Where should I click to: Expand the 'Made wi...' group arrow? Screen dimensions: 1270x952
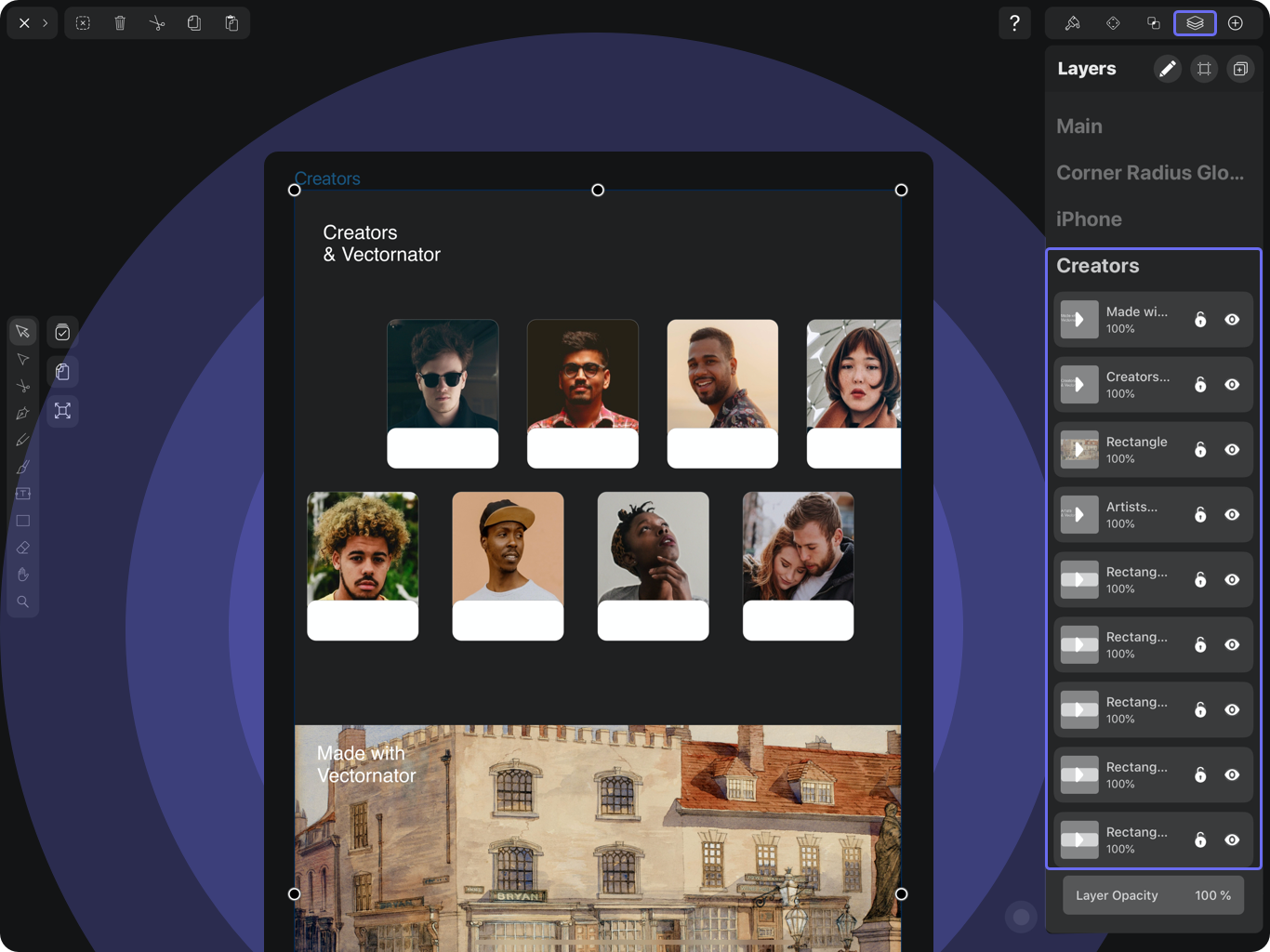(1079, 320)
